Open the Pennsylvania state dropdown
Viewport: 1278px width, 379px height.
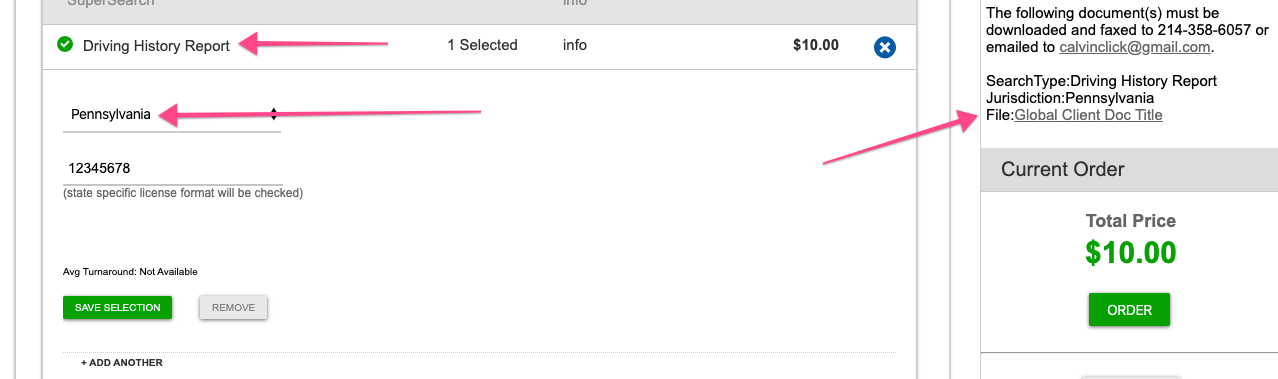point(172,115)
